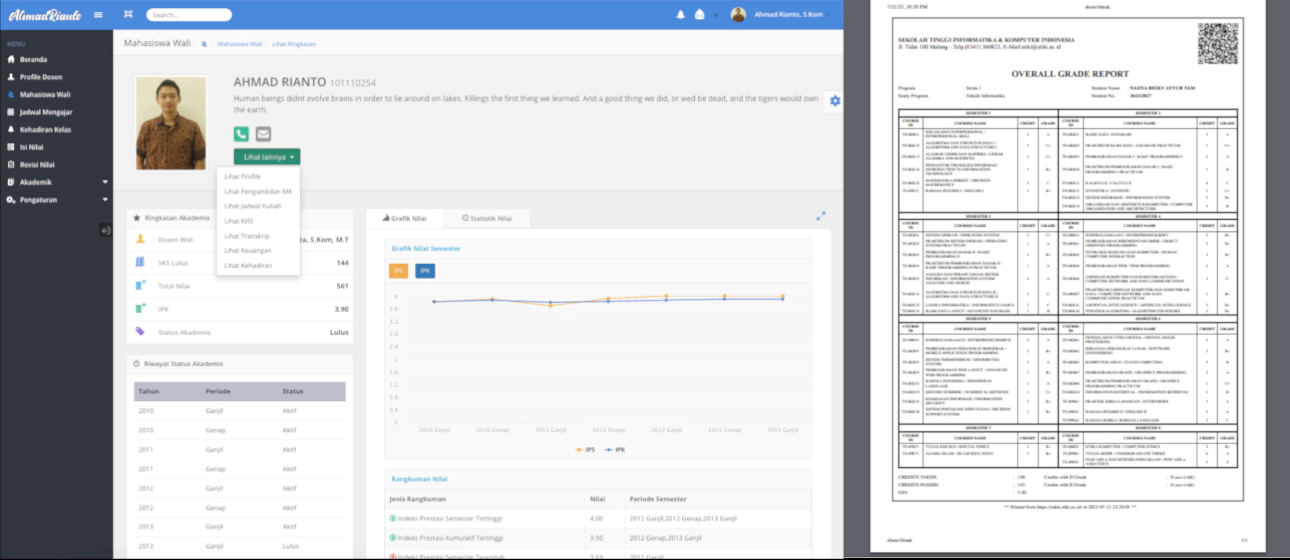The width and height of the screenshot is (1290, 560).
Task: Click the Dosen Wali orange person icon
Action: 140,239
